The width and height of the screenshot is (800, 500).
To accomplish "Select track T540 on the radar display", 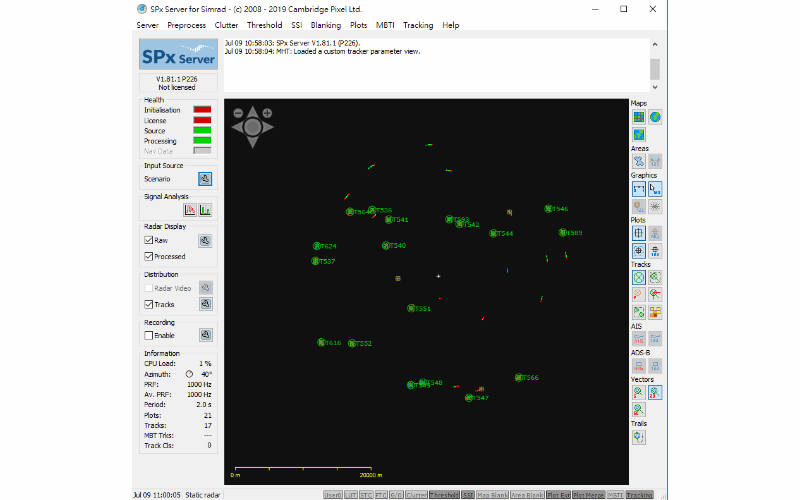I will coord(386,245).
